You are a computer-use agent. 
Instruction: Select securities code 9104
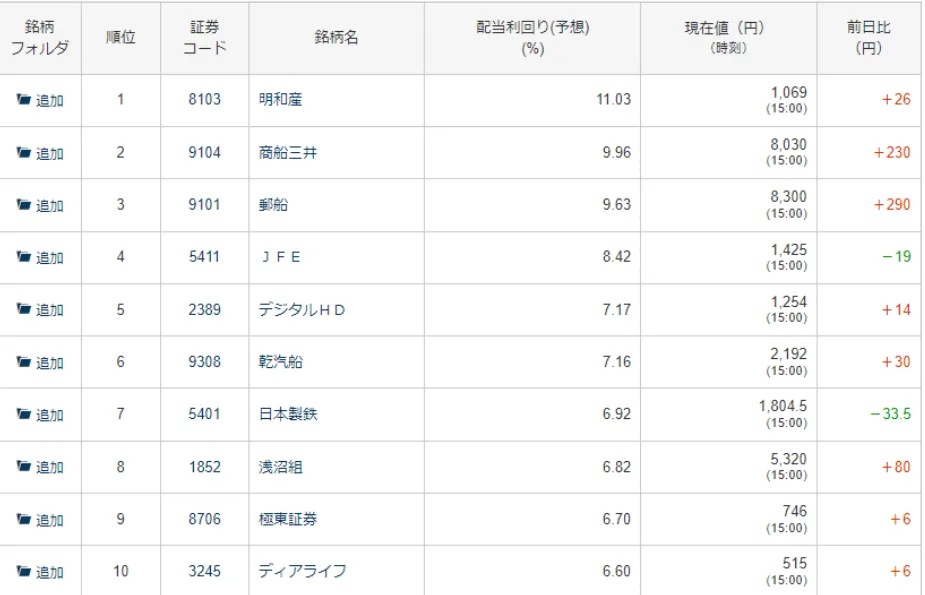click(205, 152)
